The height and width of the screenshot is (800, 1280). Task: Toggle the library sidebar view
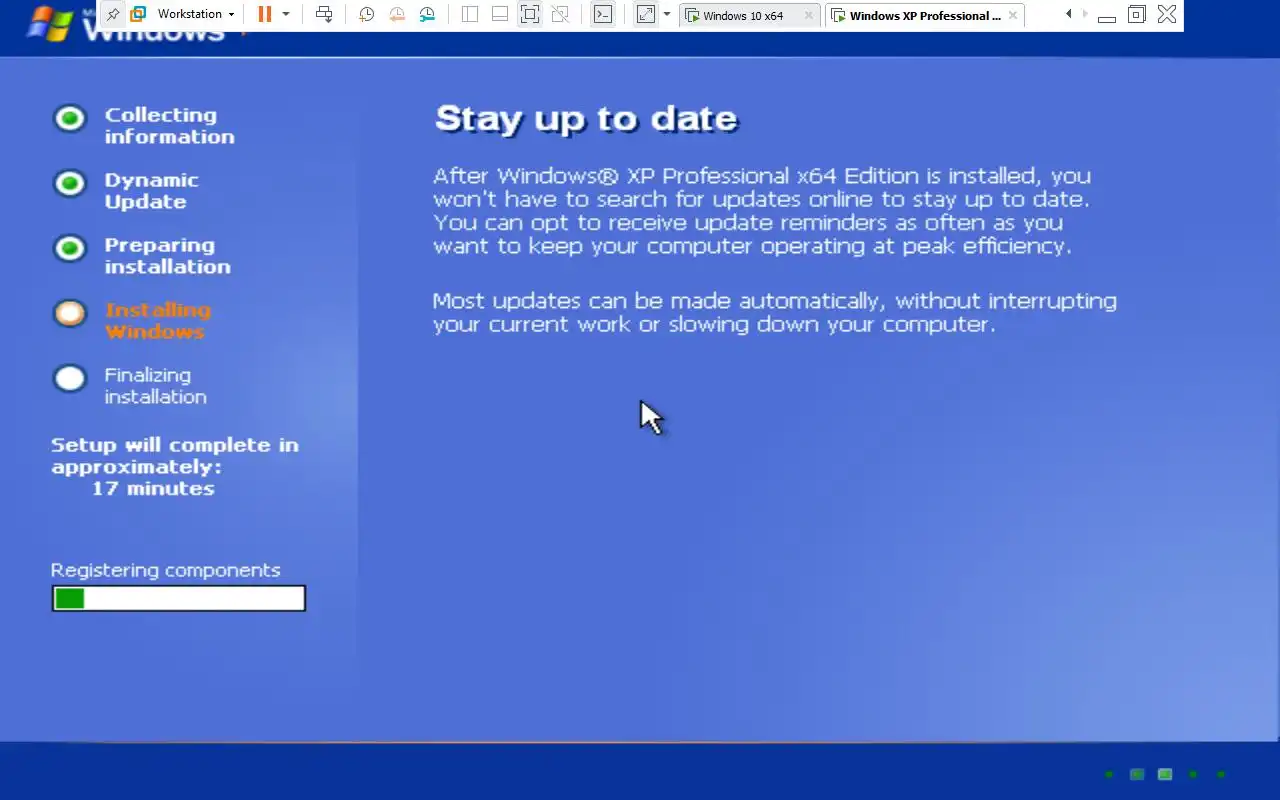point(470,15)
